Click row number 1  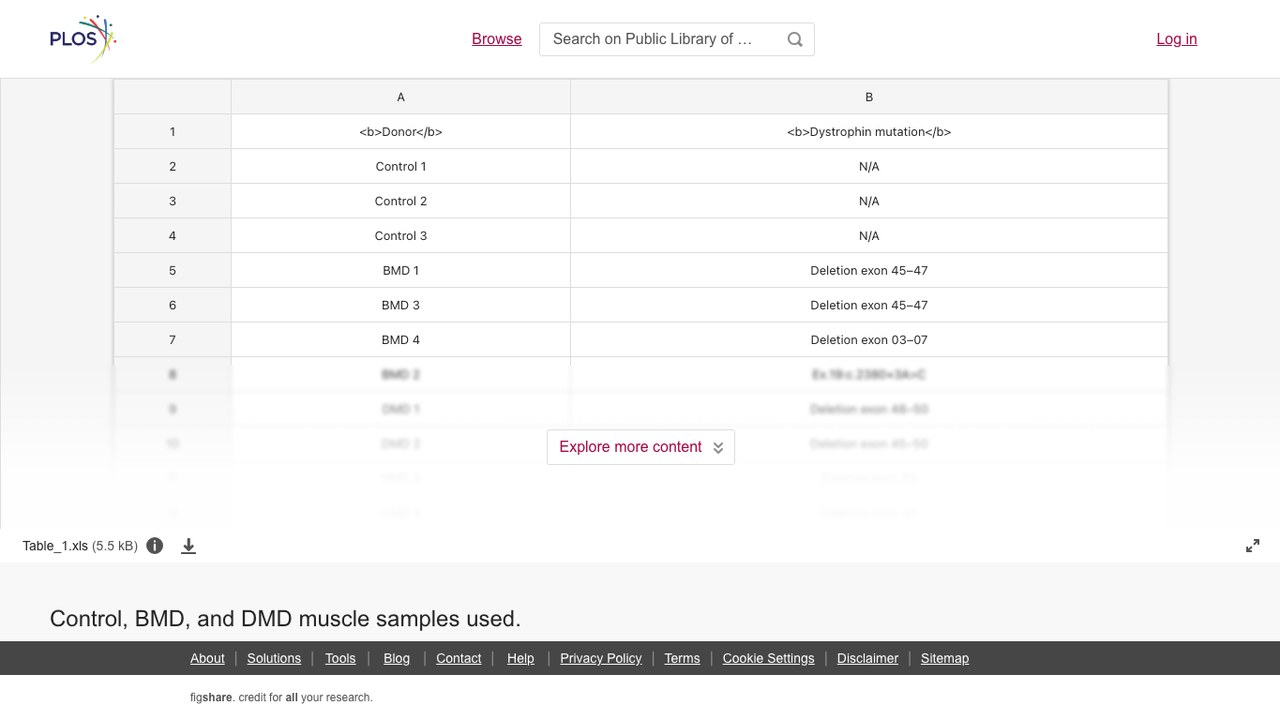pyautogui.click(x=172, y=132)
